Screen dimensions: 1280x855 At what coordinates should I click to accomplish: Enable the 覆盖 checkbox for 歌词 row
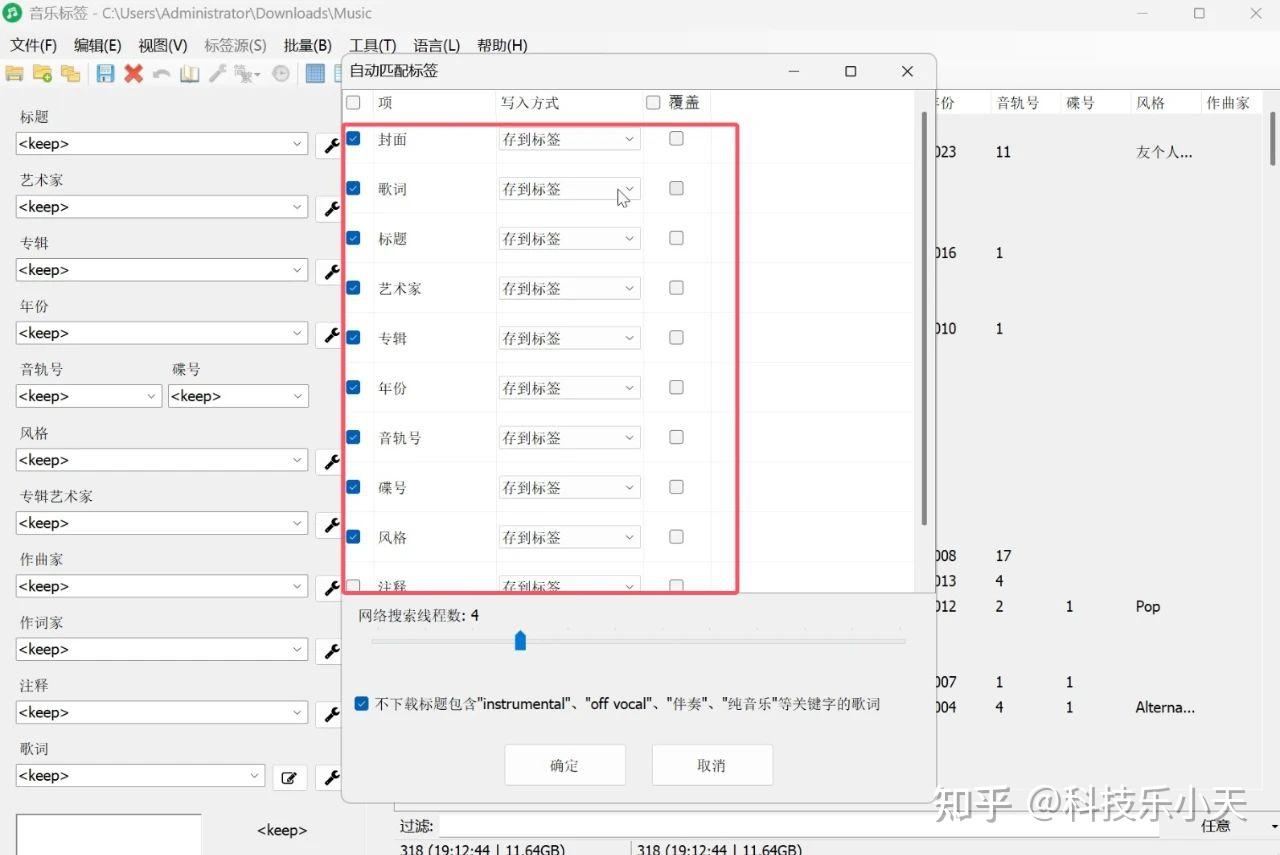pyautogui.click(x=676, y=188)
